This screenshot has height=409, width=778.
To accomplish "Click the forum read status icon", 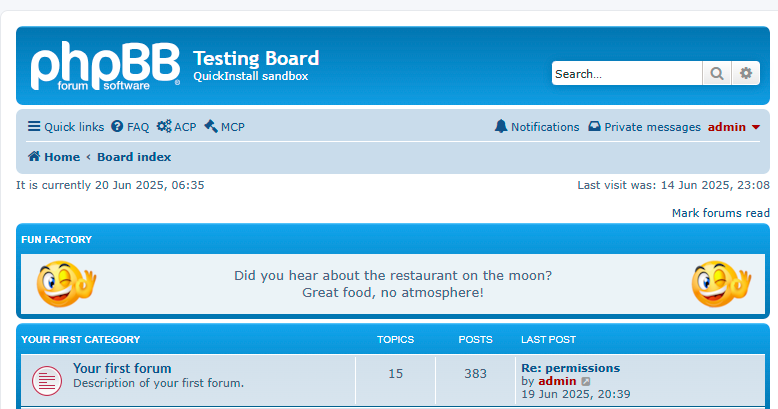I will [x=46, y=380].
